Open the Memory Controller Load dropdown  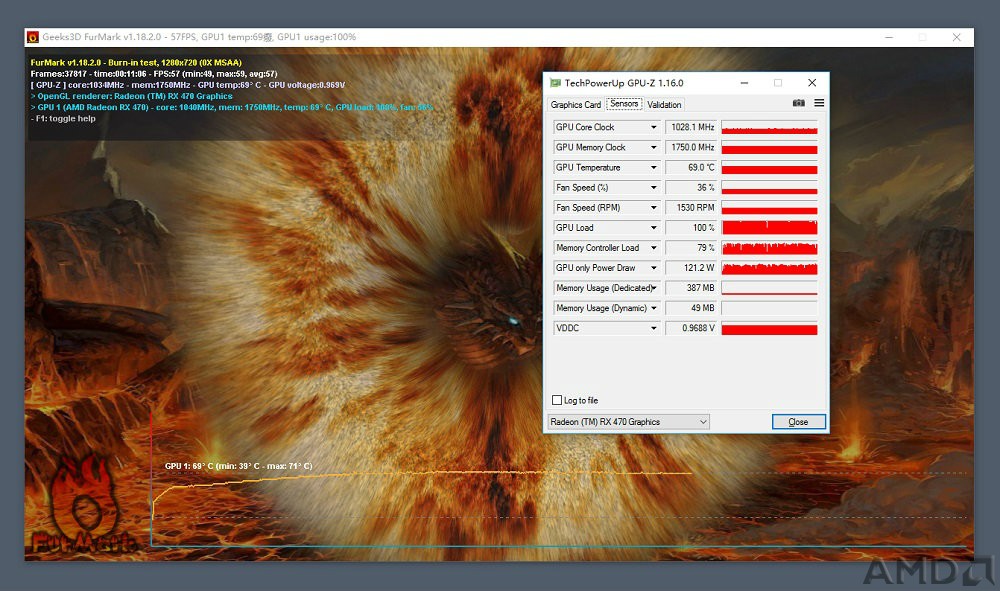[654, 248]
